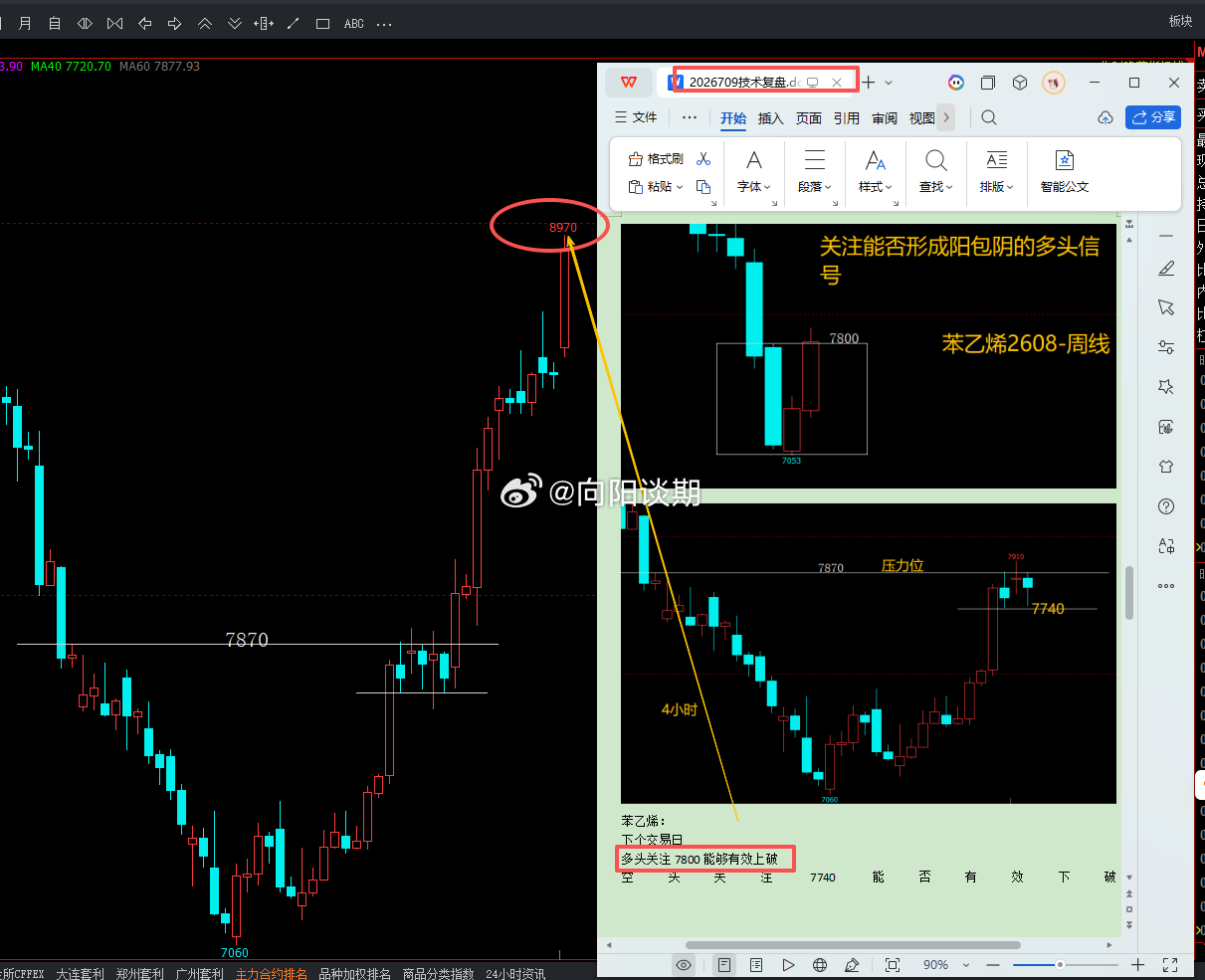Click zoom slider handle in status bar
This screenshot has width=1205, height=980.
coord(1061,965)
